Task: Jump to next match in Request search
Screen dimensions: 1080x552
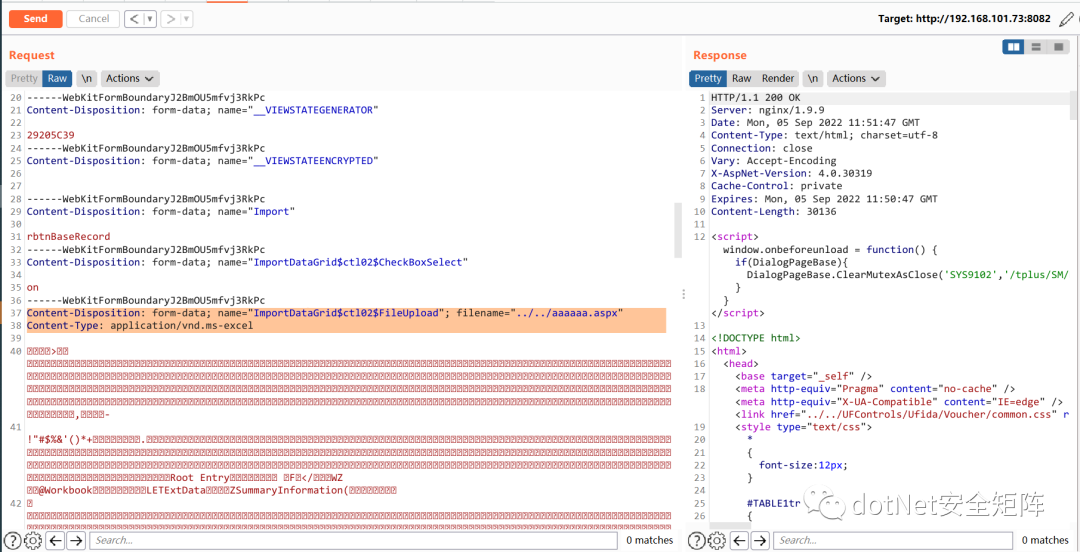Action: point(76,540)
